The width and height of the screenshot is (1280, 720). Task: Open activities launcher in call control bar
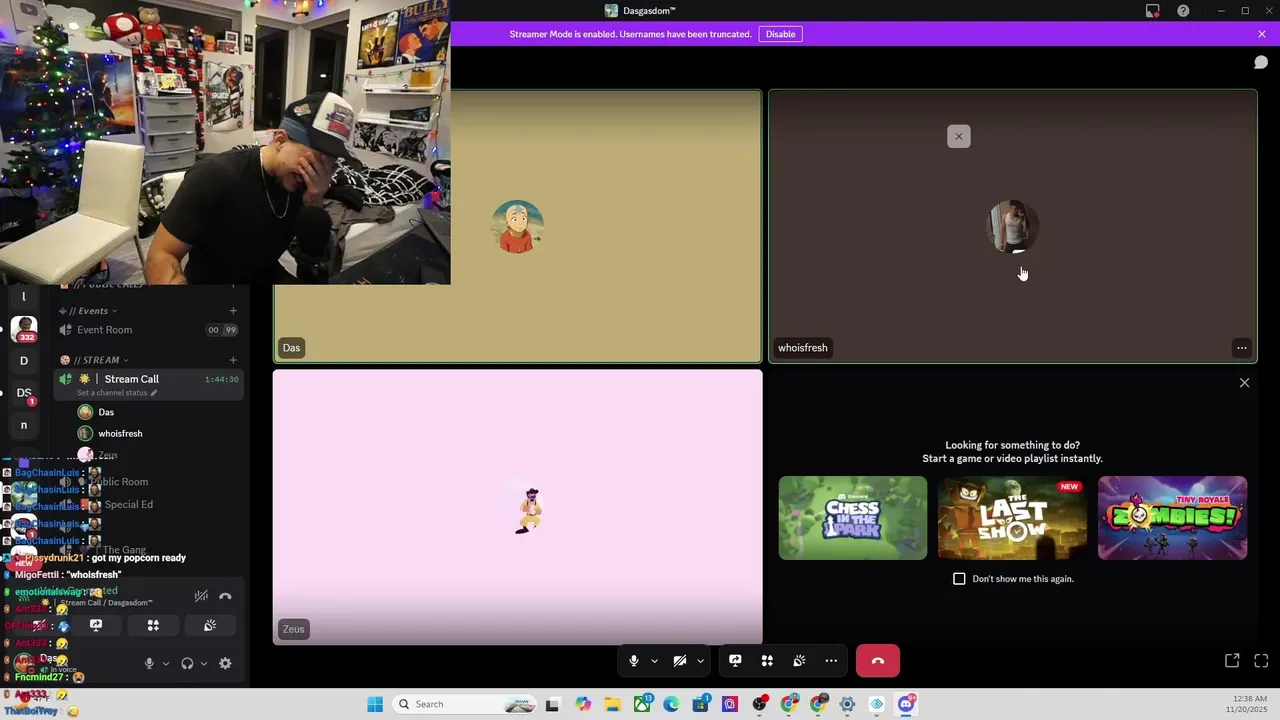[767, 661]
